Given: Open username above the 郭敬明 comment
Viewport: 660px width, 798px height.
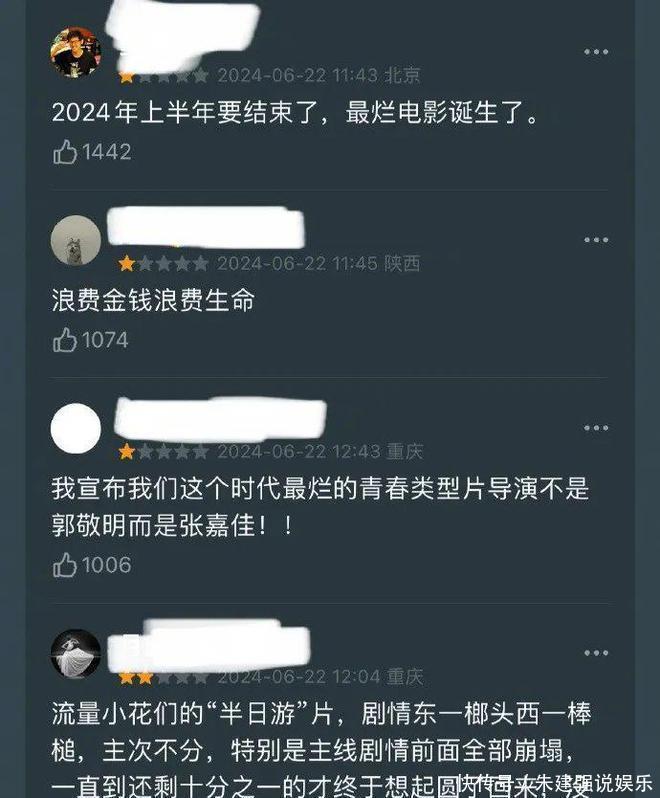Looking at the screenshot, I should [x=220, y=418].
